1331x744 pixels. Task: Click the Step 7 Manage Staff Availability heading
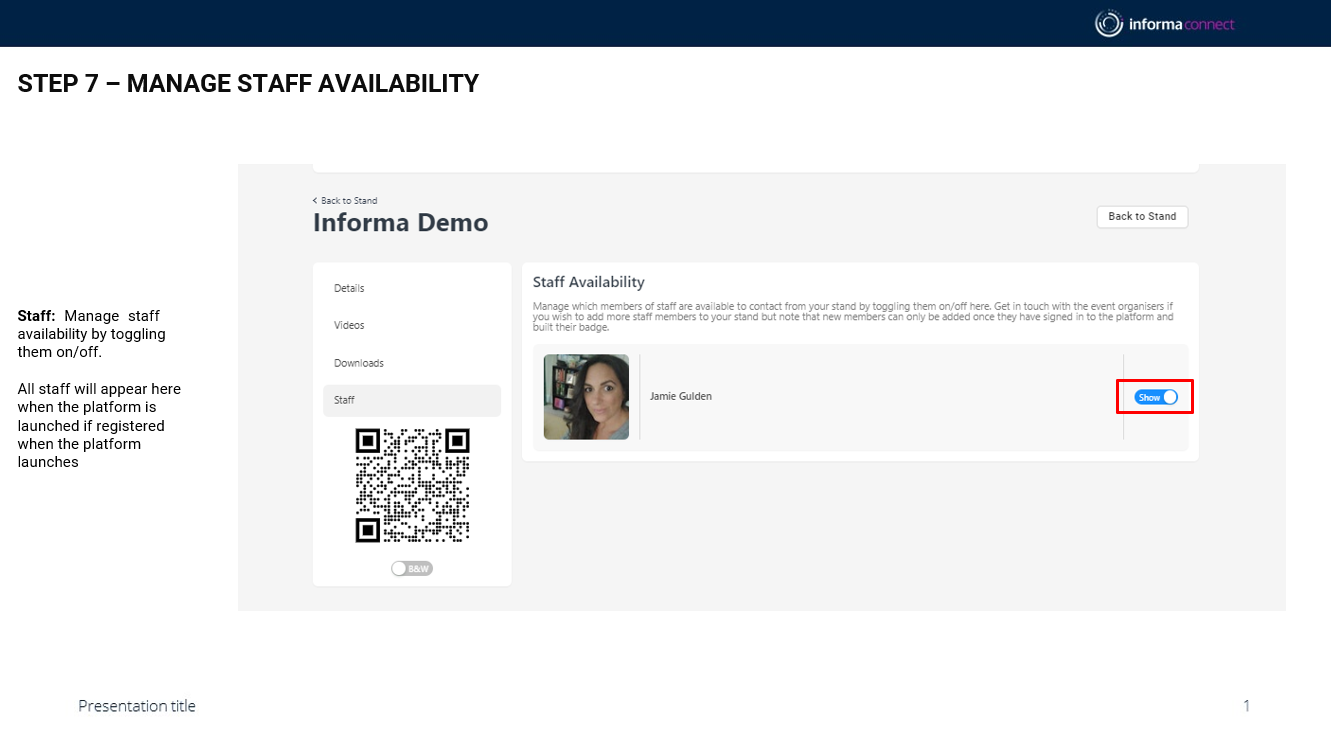coord(248,84)
